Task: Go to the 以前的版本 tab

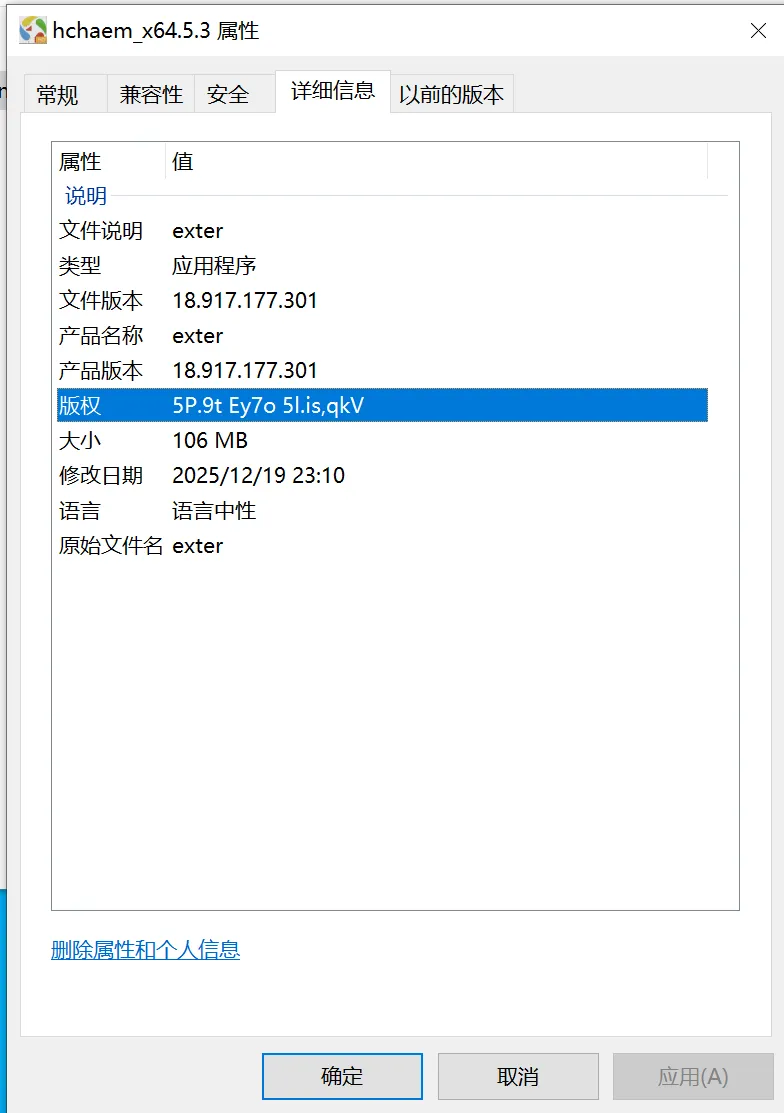Action: (x=451, y=94)
